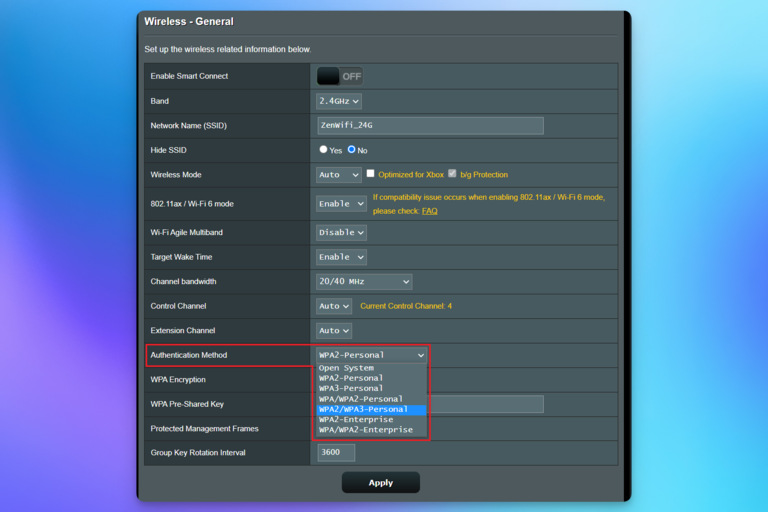The width and height of the screenshot is (768, 512).
Task: Open the Control Channel Auto dropdown
Action: click(334, 306)
